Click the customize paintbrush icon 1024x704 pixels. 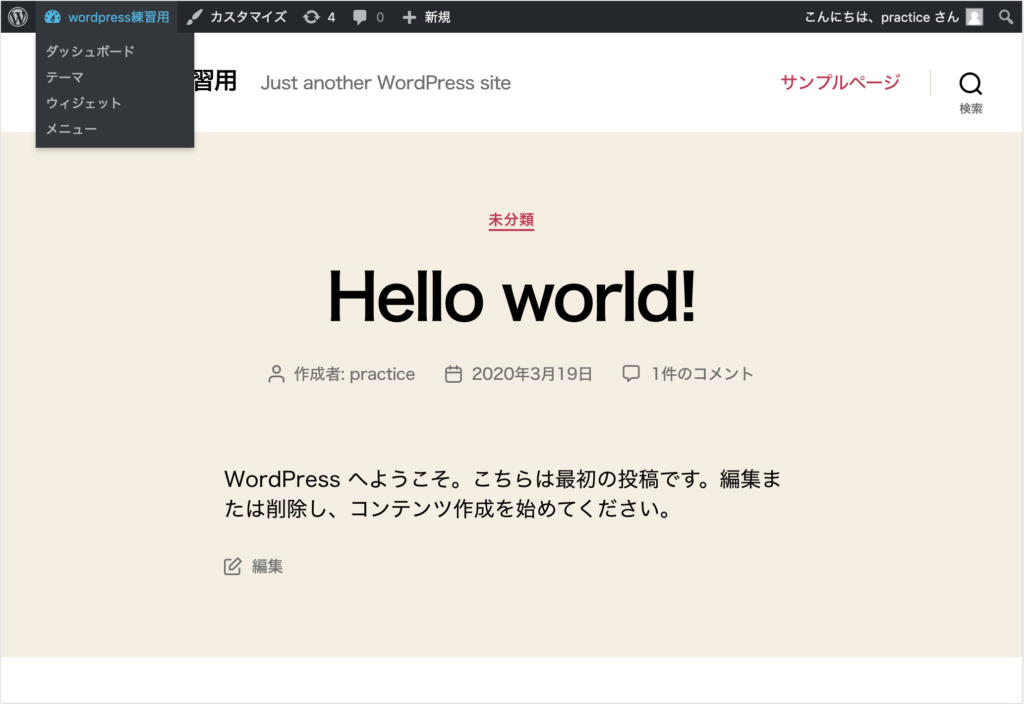pos(195,17)
